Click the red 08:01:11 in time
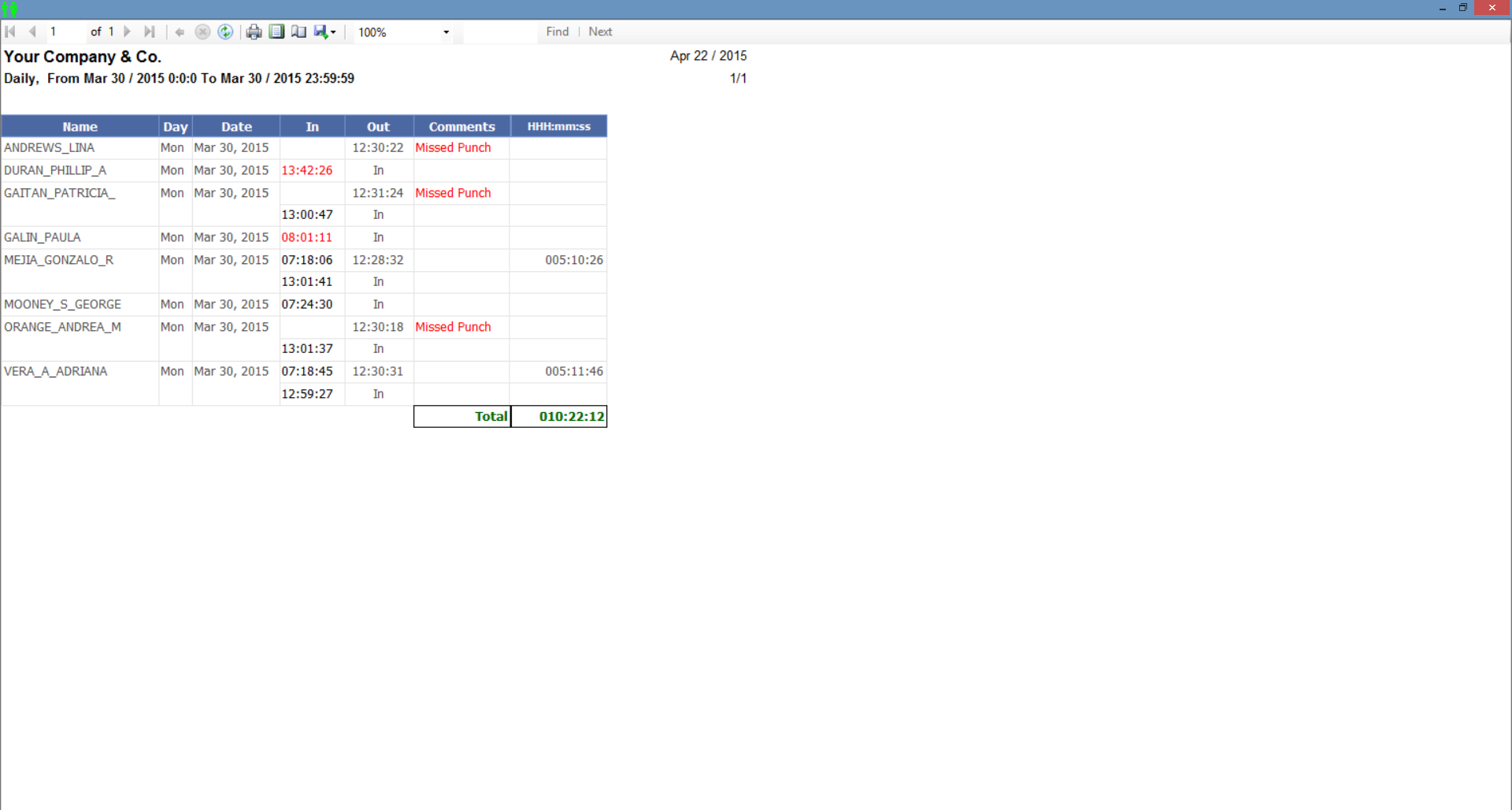The width and height of the screenshot is (1512, 810). [307, 237]
